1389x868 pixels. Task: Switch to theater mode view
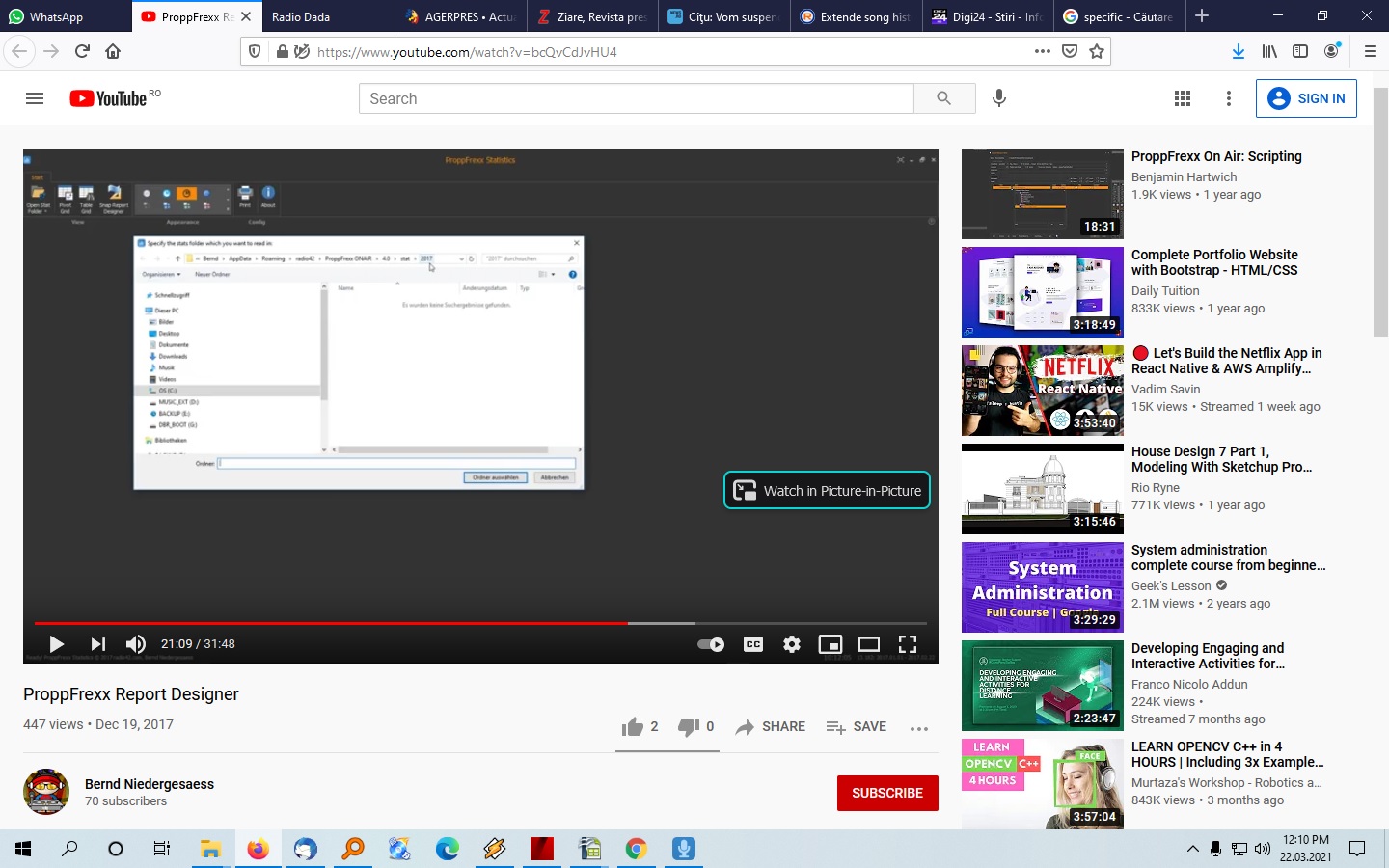869,644
